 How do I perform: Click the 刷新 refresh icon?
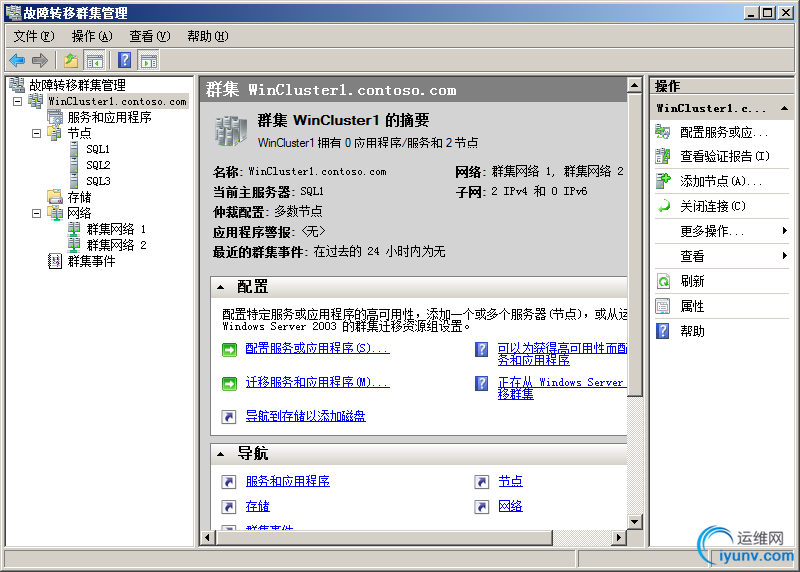coord(663,281)
